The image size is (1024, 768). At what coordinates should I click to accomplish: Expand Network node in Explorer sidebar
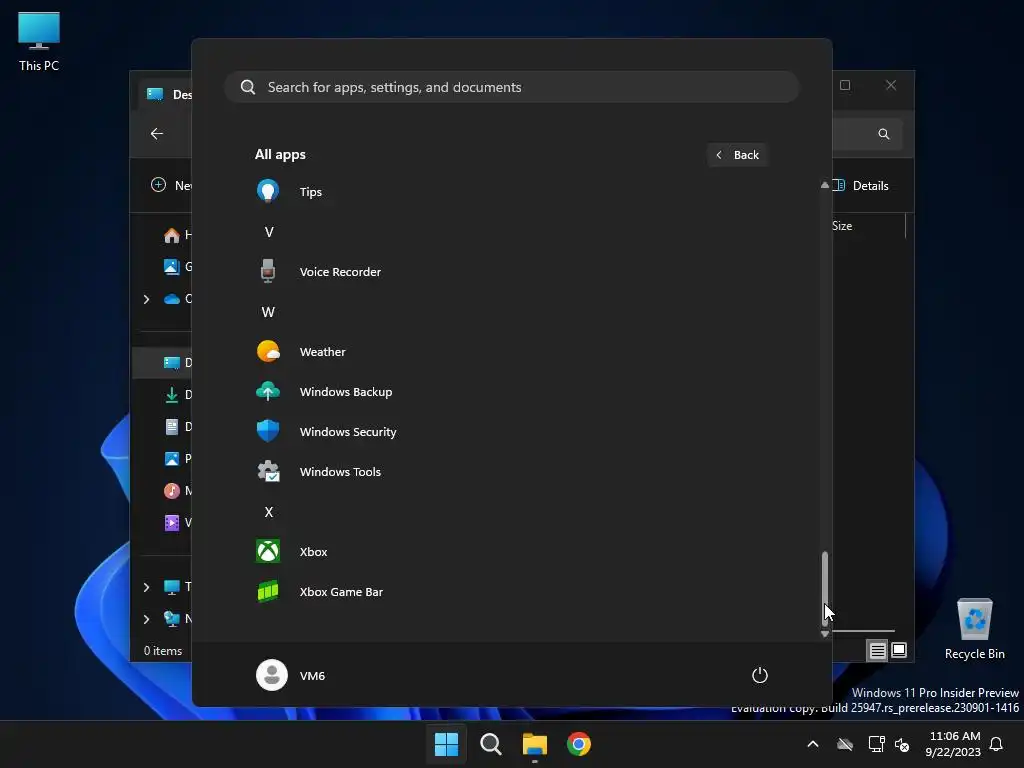point(146,619)
